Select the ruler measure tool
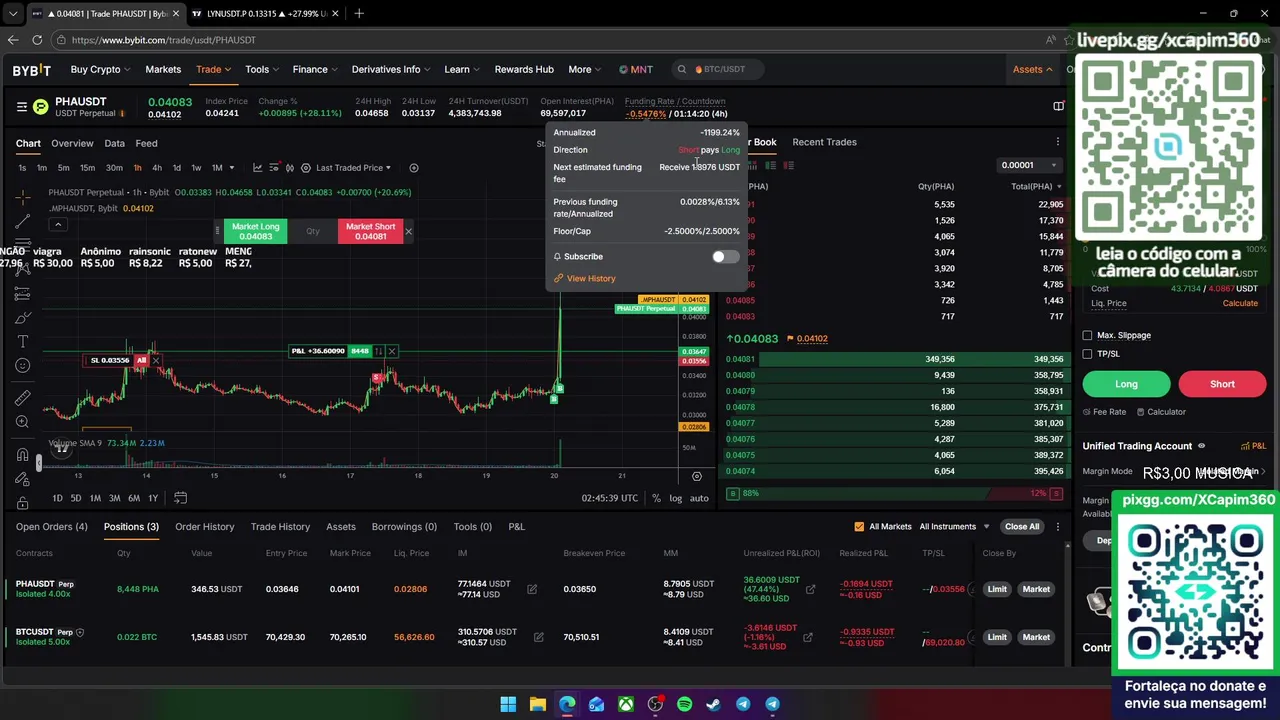The width and height of the screenshot is (1280, 720). 22,398
